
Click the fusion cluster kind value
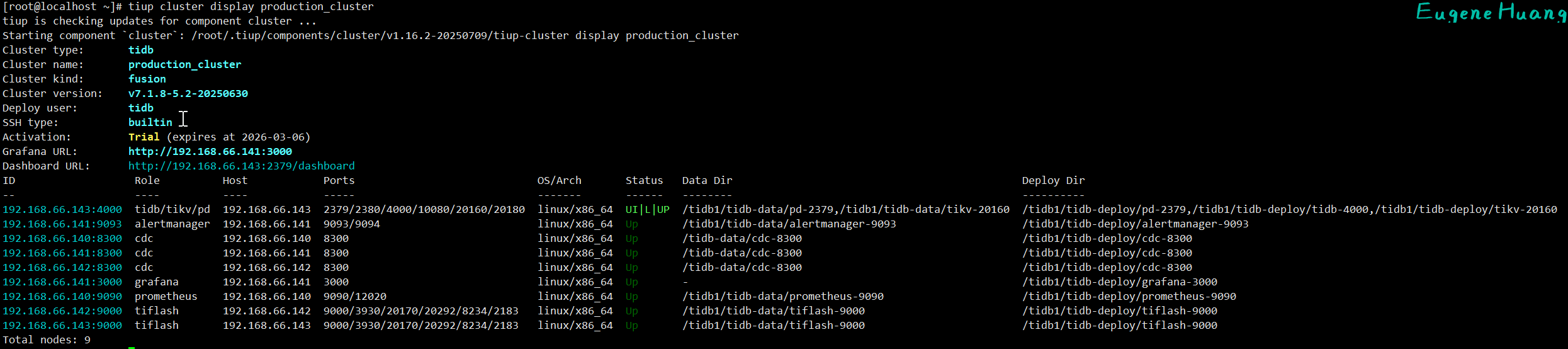point(147,79)
